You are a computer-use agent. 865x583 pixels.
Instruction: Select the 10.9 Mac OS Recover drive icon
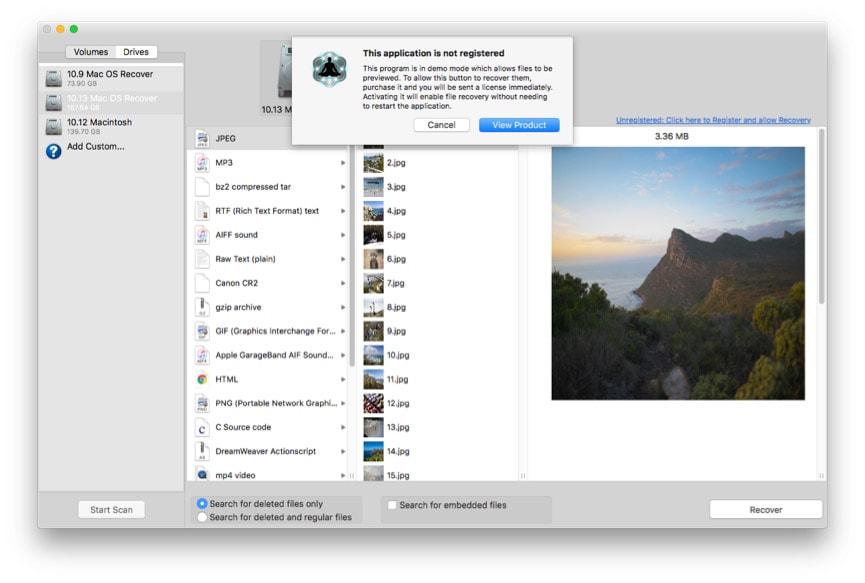coord(54,78)
